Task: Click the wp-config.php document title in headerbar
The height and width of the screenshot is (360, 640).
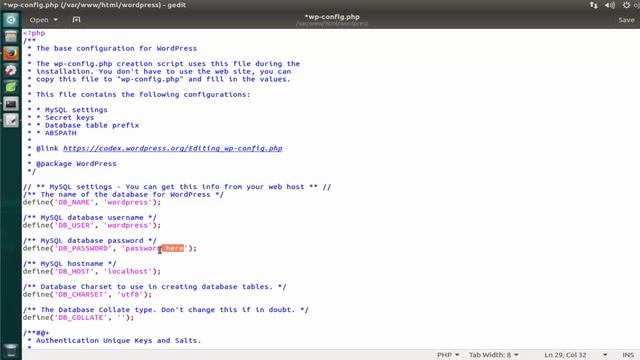Action: coord(332,17)
